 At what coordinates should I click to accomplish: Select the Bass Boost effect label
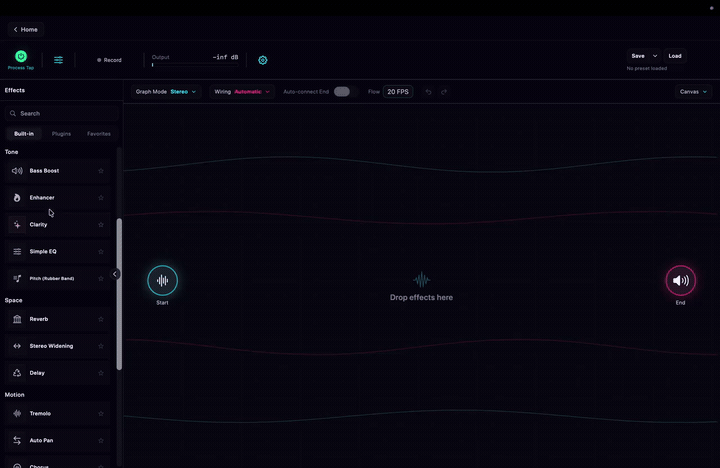pyautogui.click(x=44, y=171)
